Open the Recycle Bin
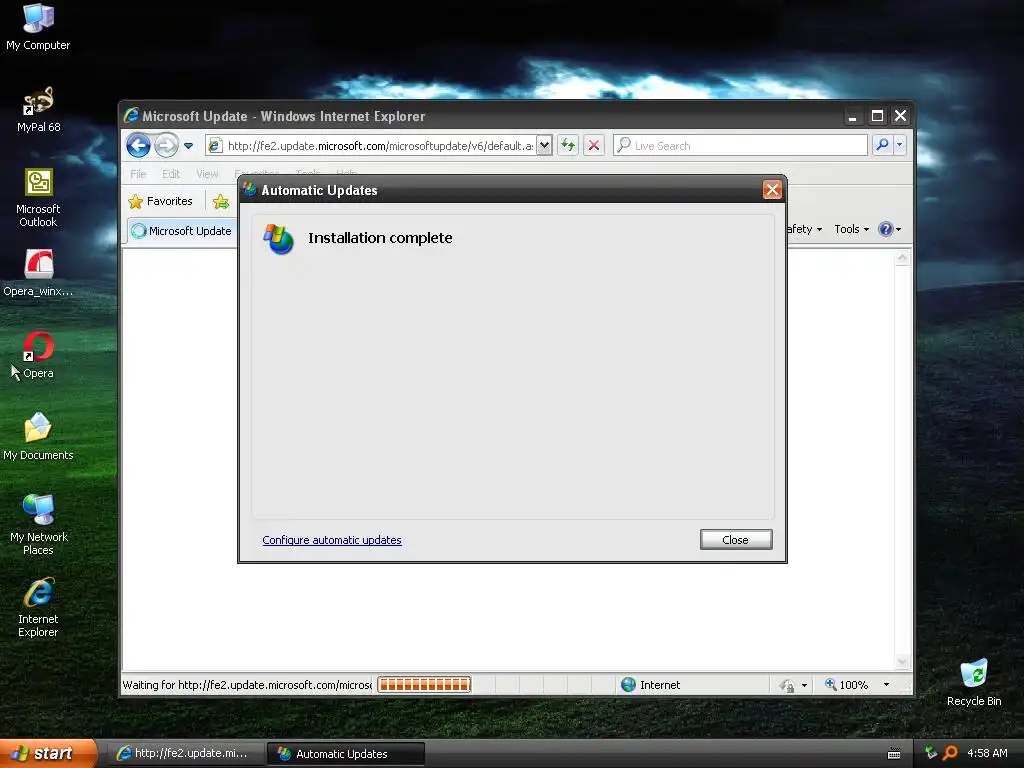Viewport: 1024px width, 768px height. point(974,683)
